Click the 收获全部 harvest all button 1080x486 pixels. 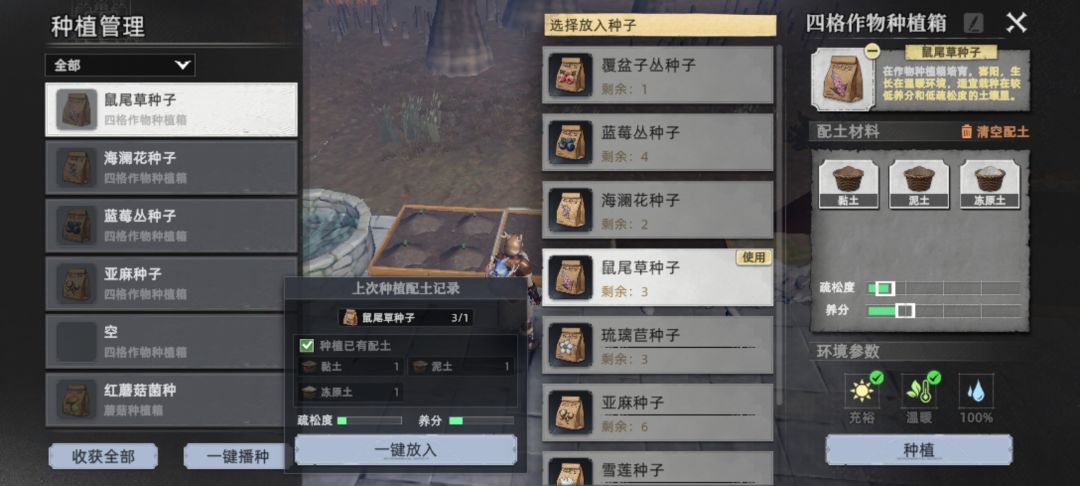click(103, 456)
